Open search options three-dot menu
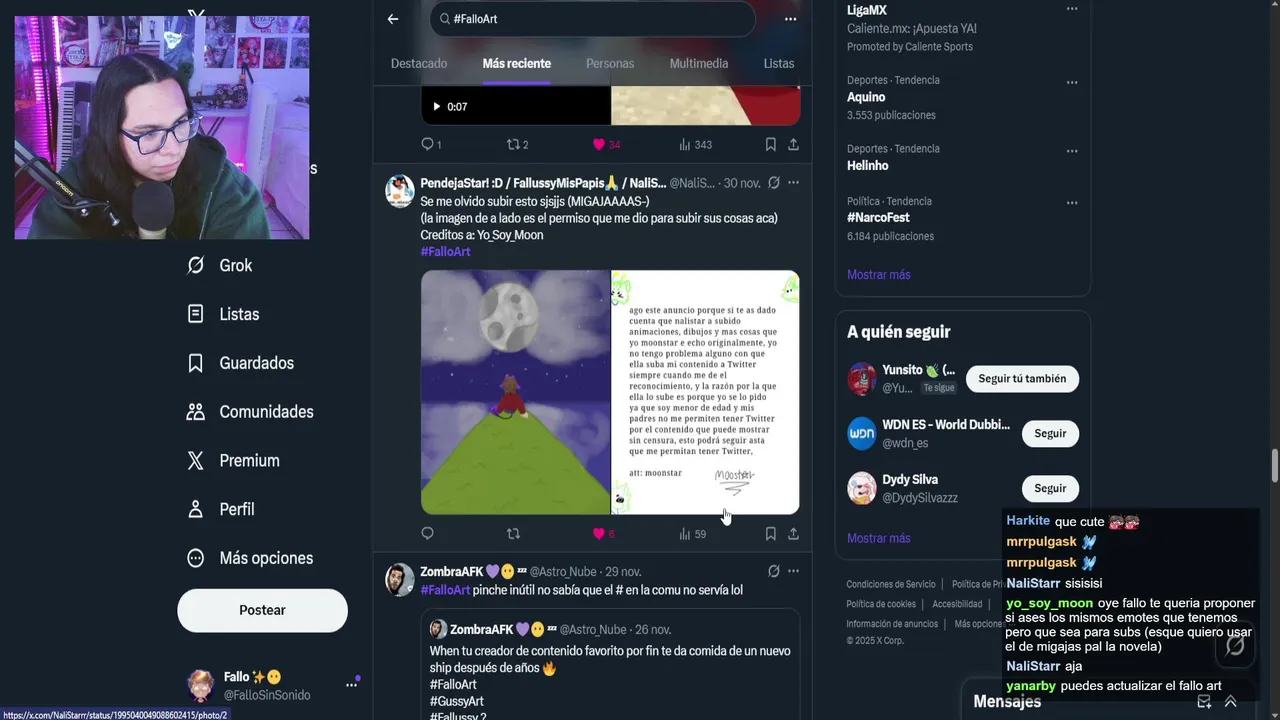This screenshot has width=1280, height=720. pos(790,19)
